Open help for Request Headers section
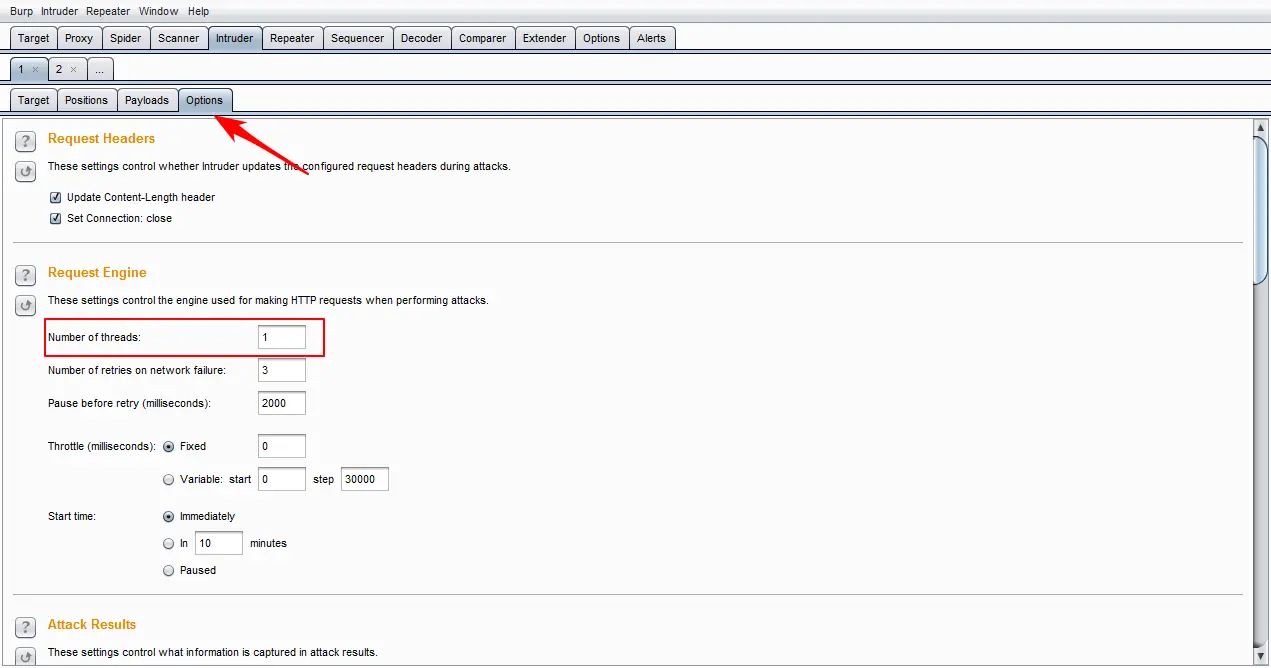 (x=26, y=141)
